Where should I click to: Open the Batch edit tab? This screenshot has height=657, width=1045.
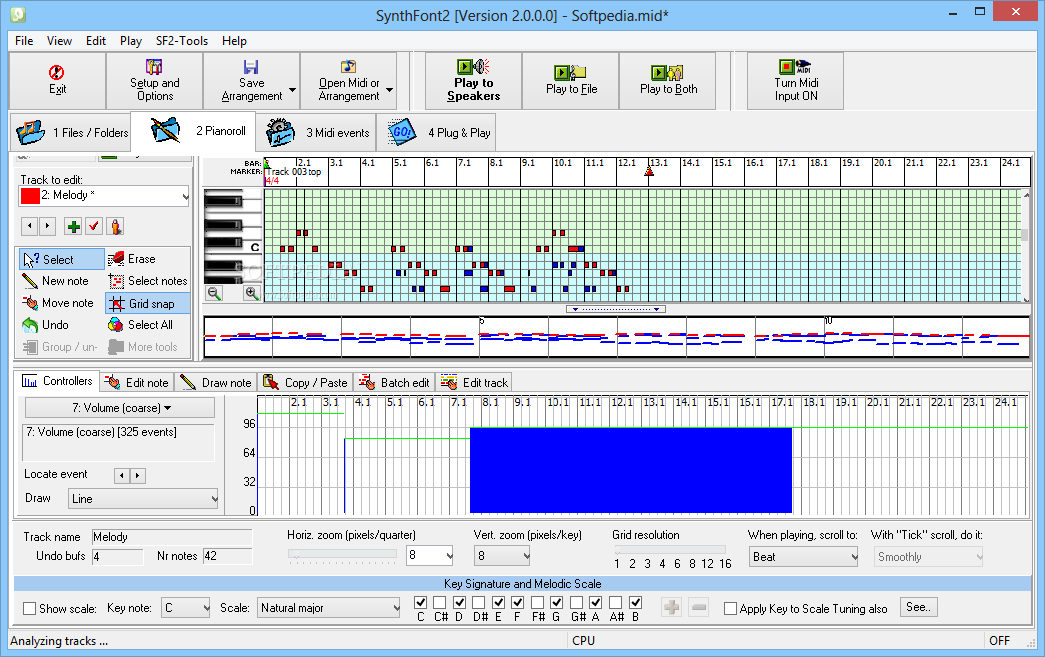pos(395,382)
